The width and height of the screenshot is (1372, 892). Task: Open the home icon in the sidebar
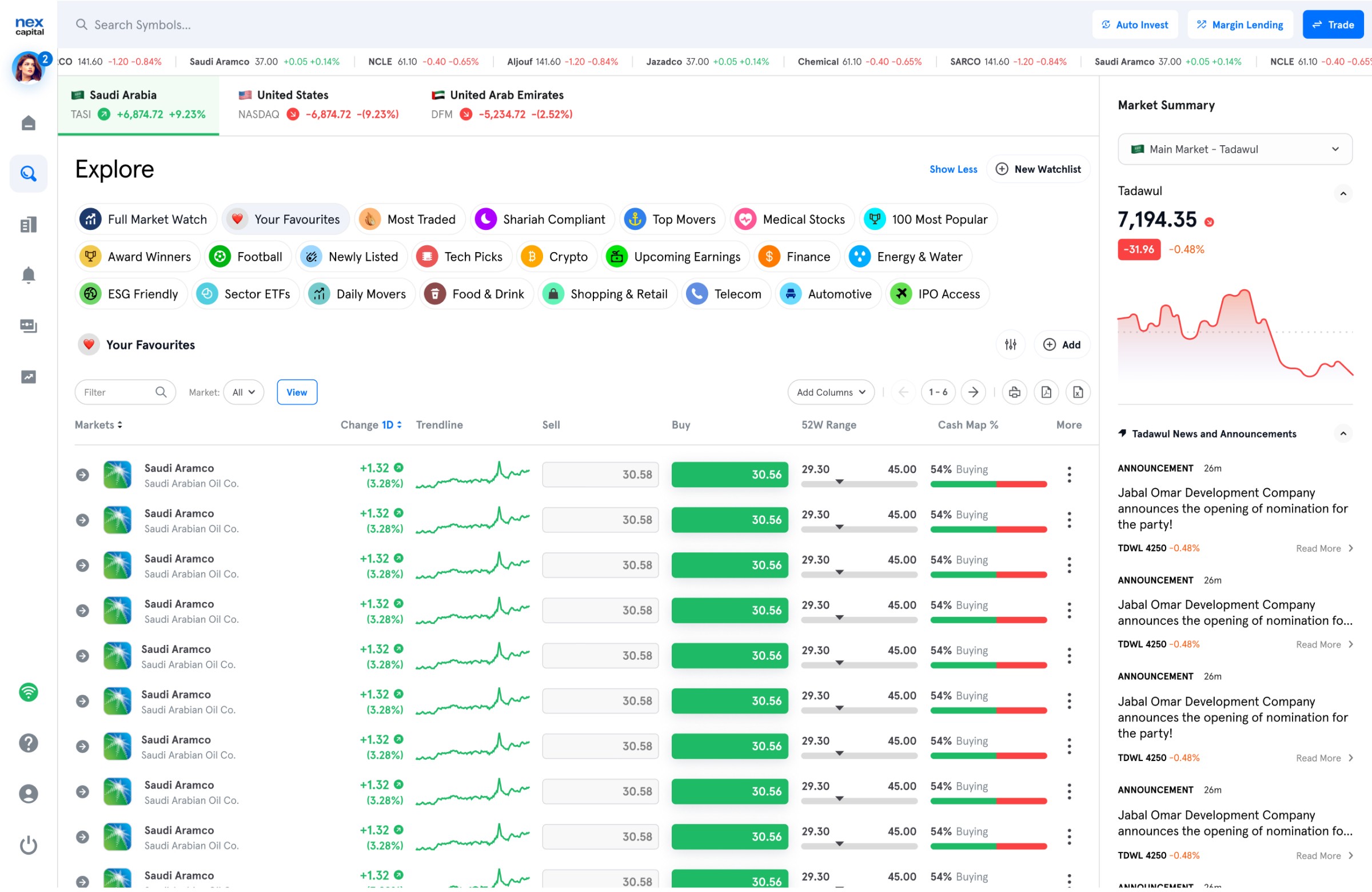(x=28, y=123)
